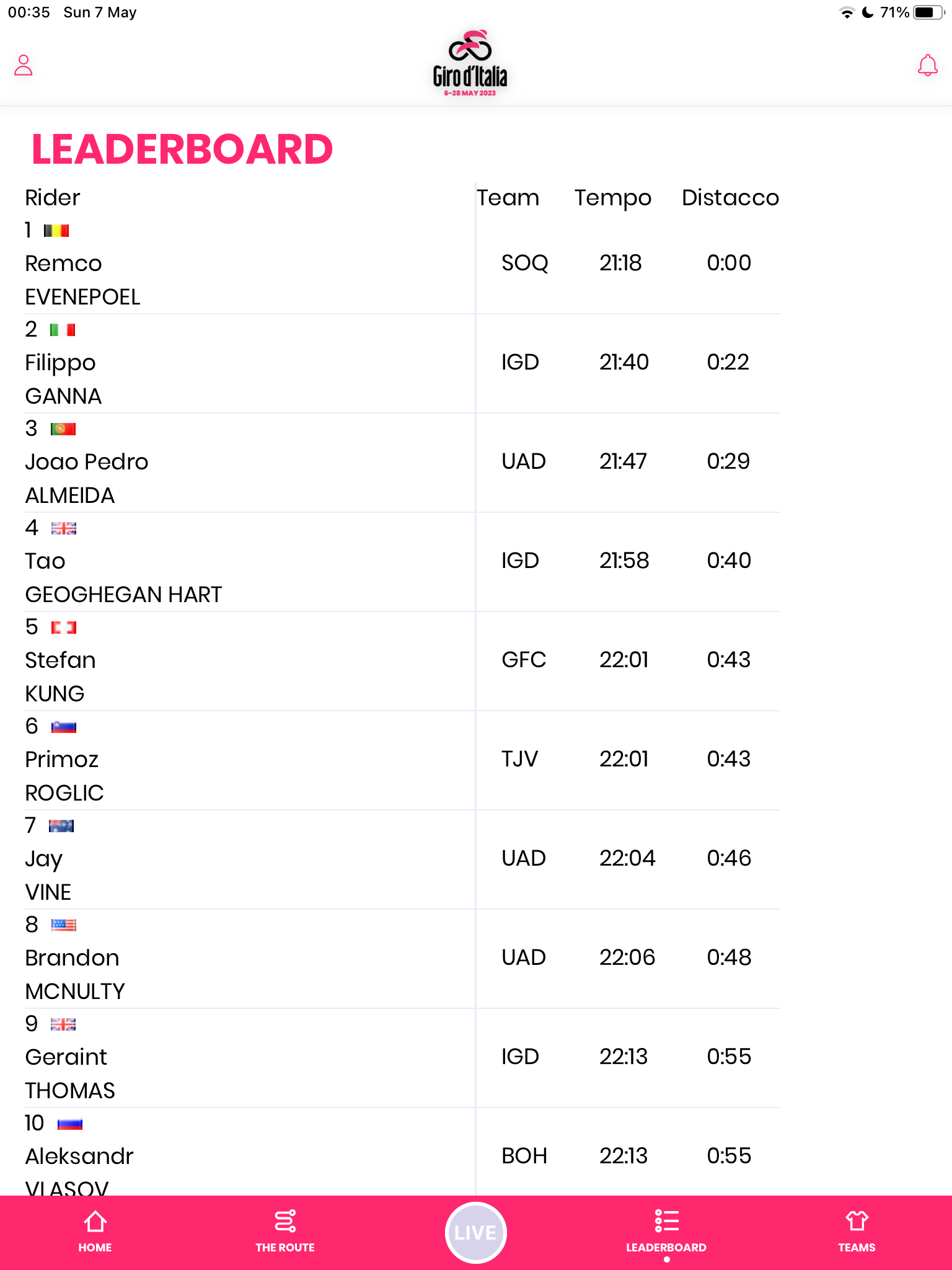Select Geraint THOMAS in the leaderboard
Image resolution: width=952 pixels, height=1270 pixels.
point(70,1073)
